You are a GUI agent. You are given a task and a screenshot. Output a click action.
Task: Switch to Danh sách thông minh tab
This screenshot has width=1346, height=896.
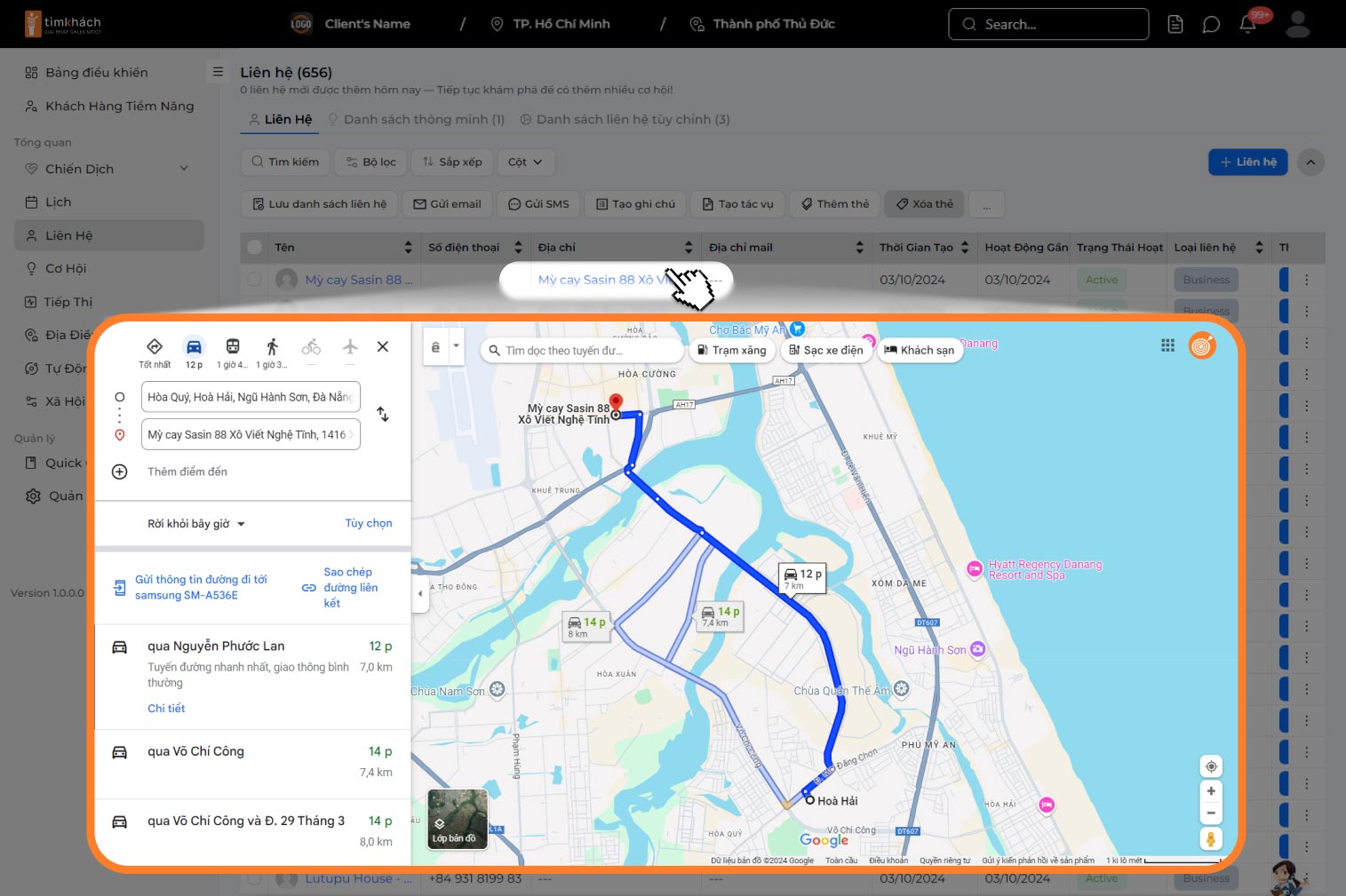pyautogui.click(x=416, y=119)
